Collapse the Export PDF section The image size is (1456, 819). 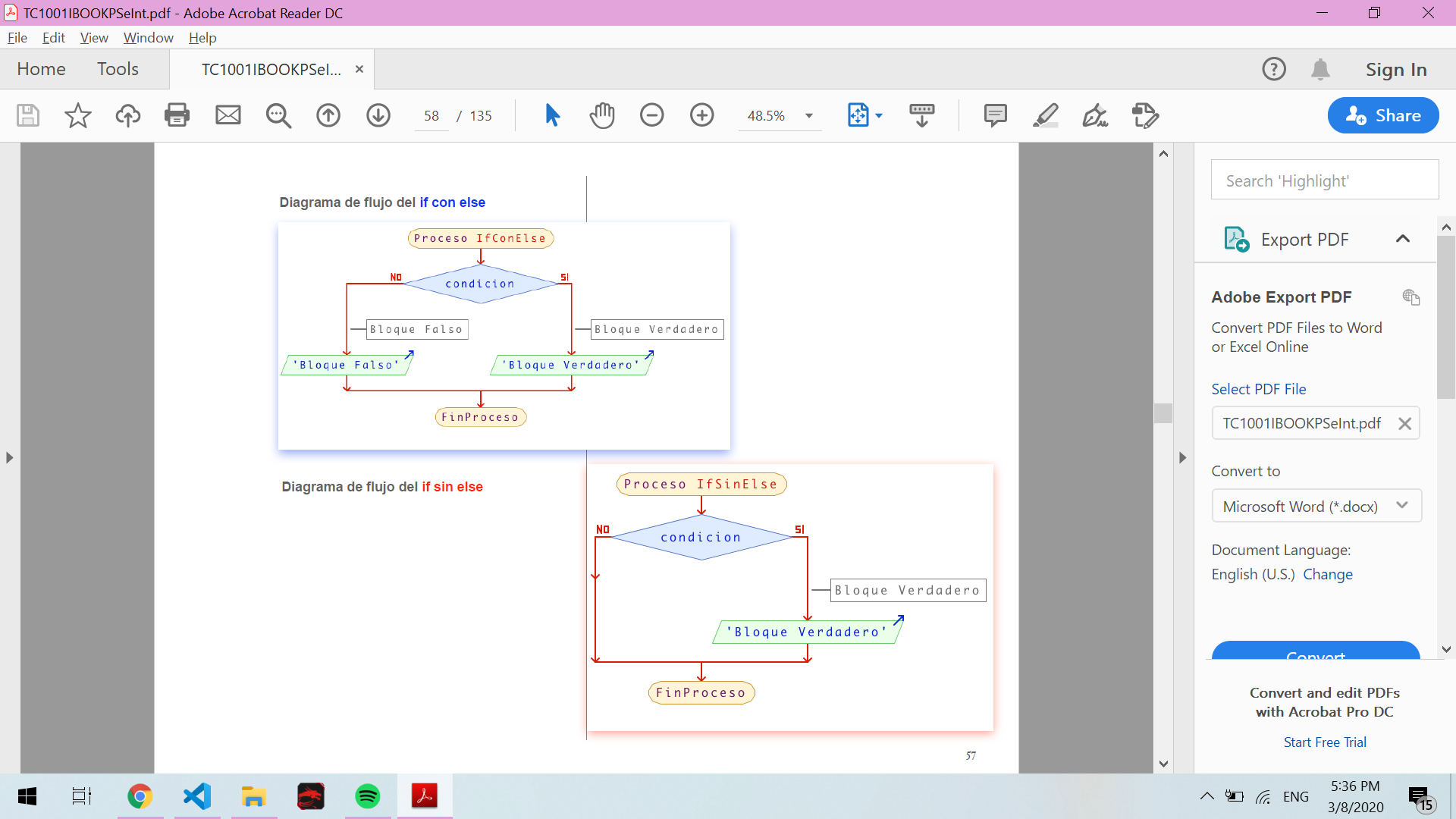tap(1402, 239)
